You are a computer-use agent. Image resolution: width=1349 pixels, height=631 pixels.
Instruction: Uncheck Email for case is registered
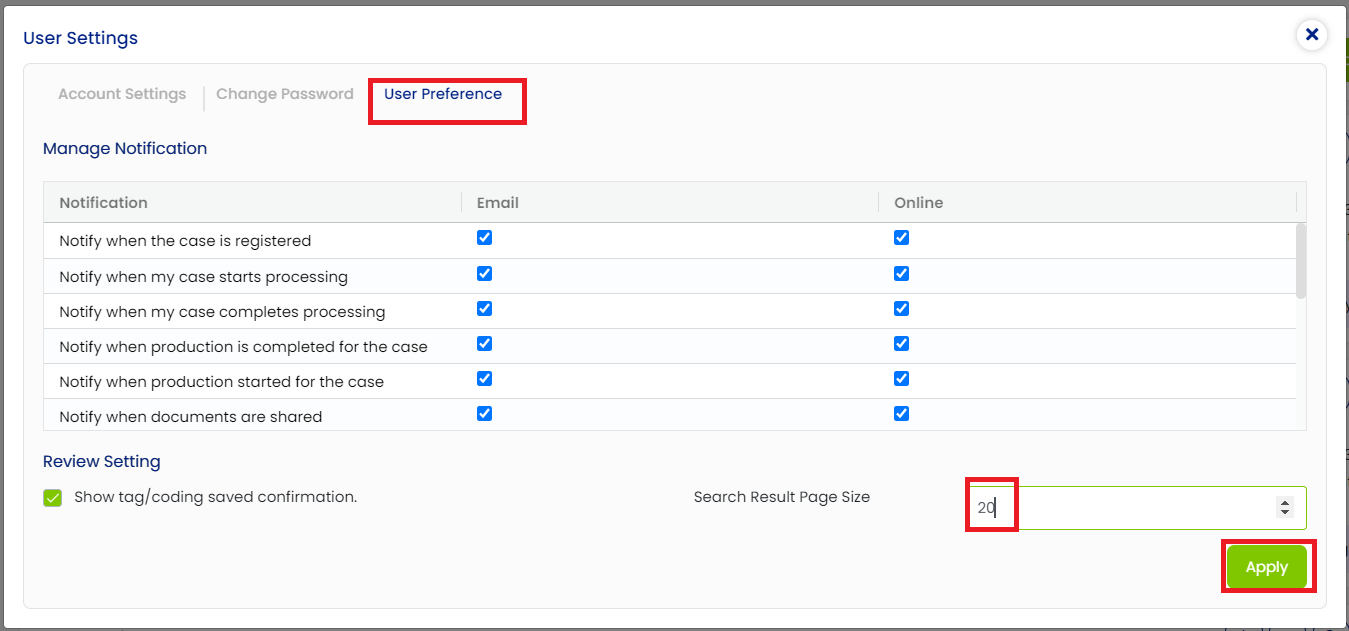(x=484, y=238)
